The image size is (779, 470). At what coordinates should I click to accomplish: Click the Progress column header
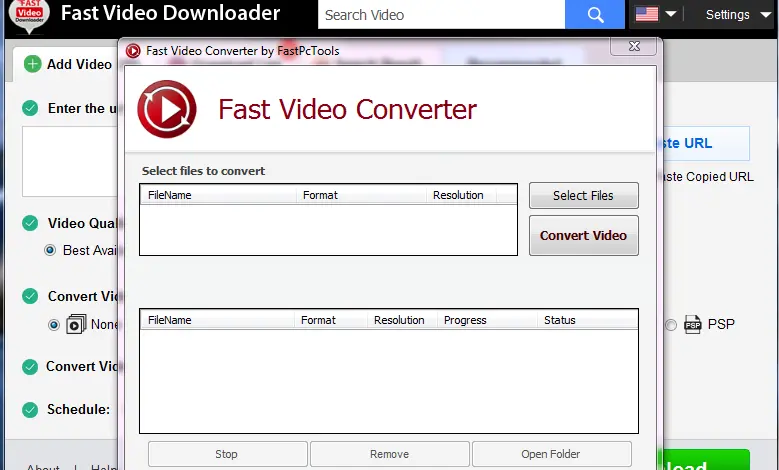[487, 320]
